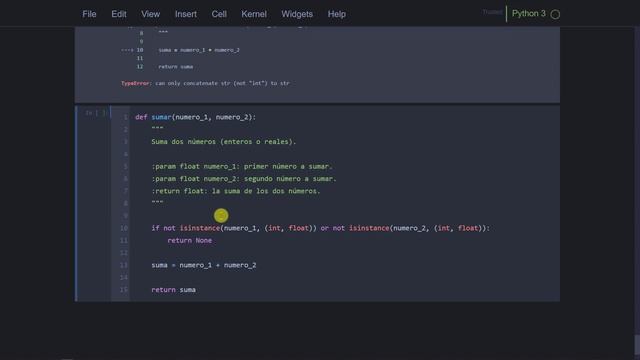Click the ':param float numero_1' docstring line
This screenshot has width=640, height=360.
click(x=242, y=167)
